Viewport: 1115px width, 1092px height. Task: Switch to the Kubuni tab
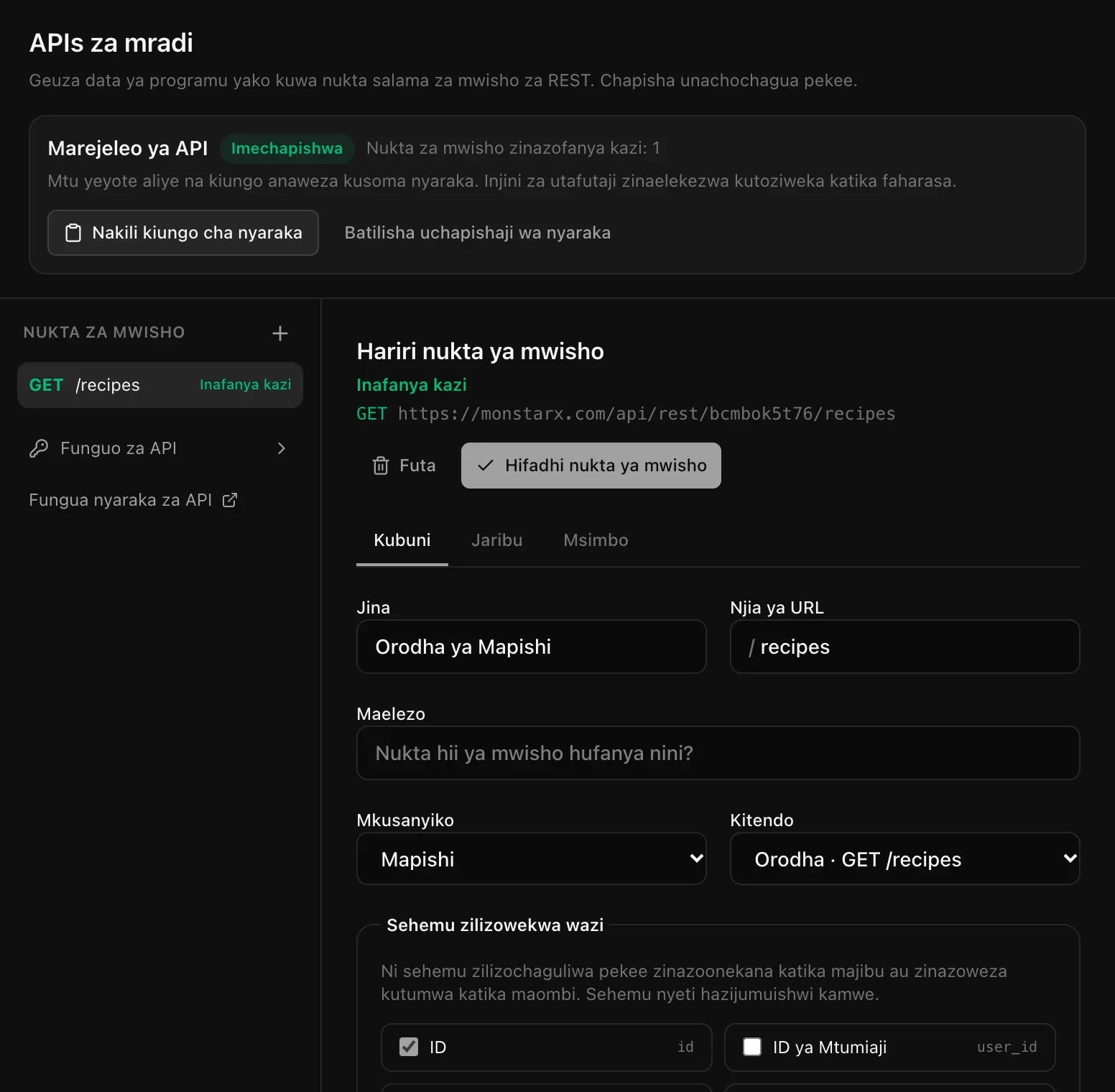click(402, 540)
